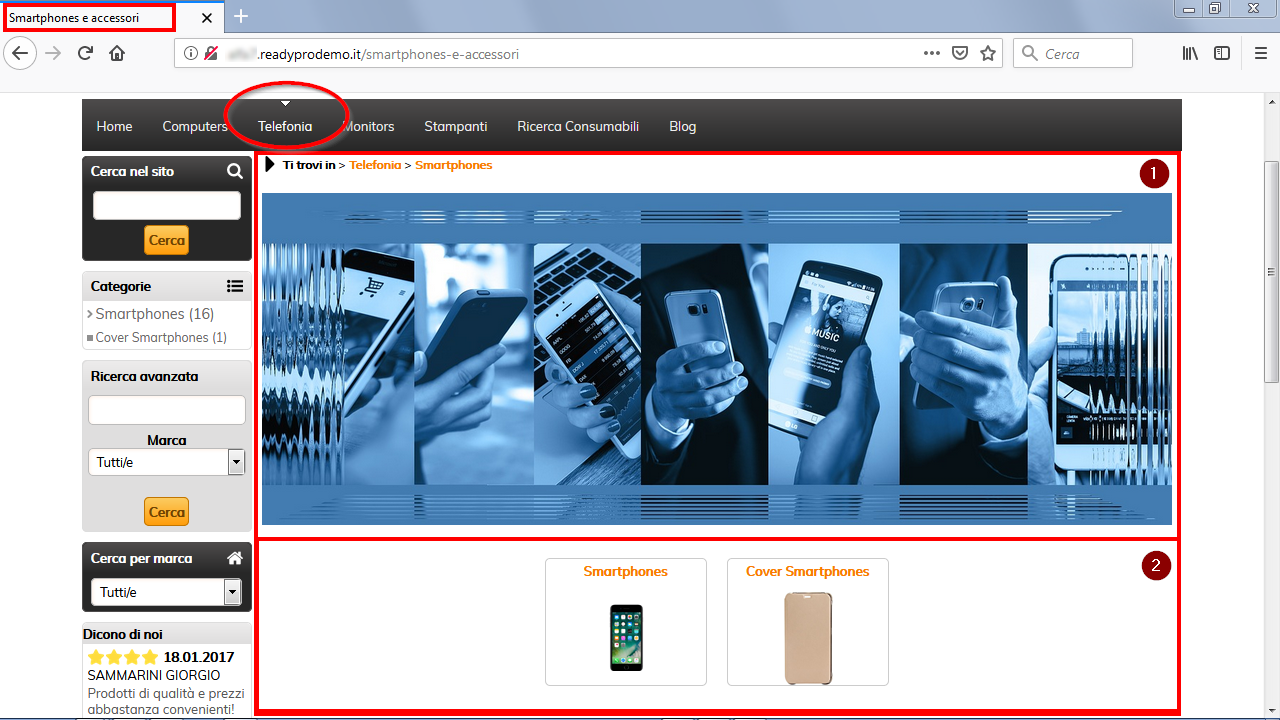
Task: Open the browser home page
Action: click(x=117, y=53)
